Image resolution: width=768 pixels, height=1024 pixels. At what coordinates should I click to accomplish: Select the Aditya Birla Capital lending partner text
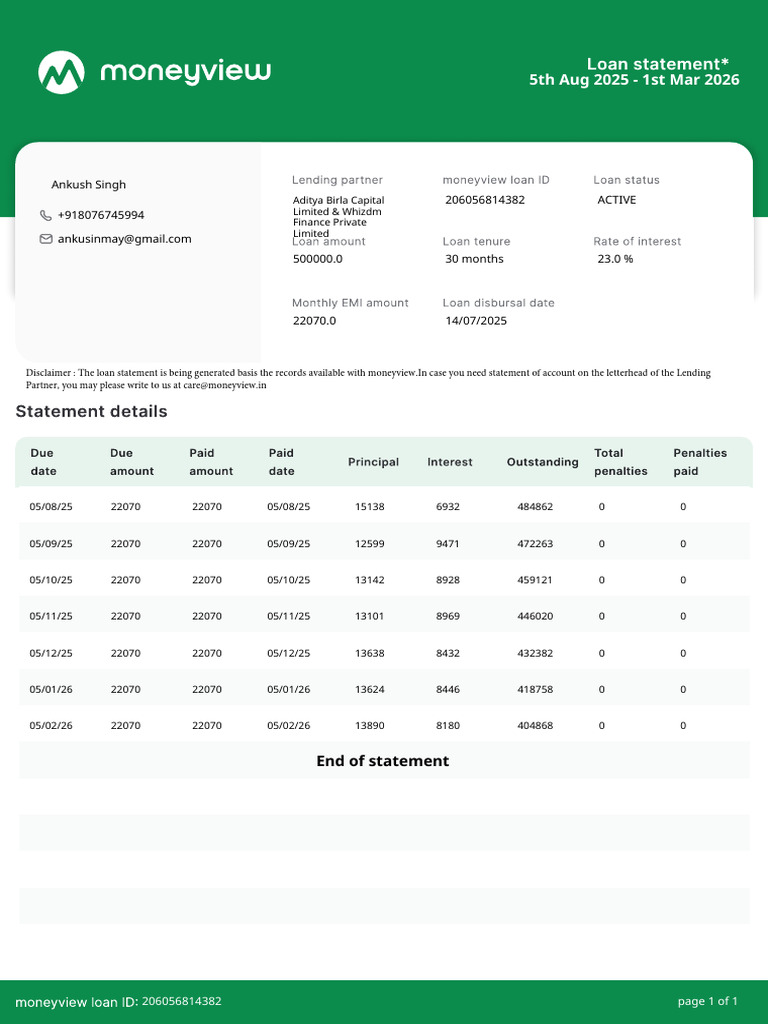click(338, 216)
